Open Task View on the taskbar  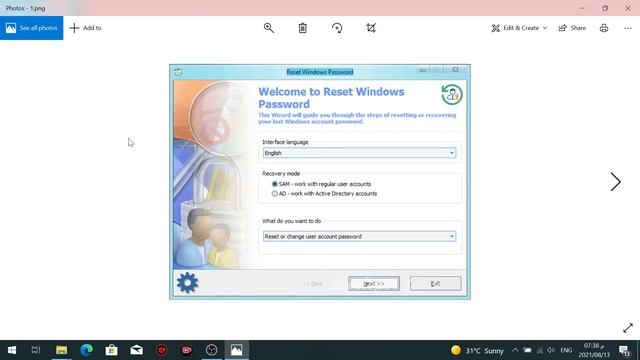[36, 350]
